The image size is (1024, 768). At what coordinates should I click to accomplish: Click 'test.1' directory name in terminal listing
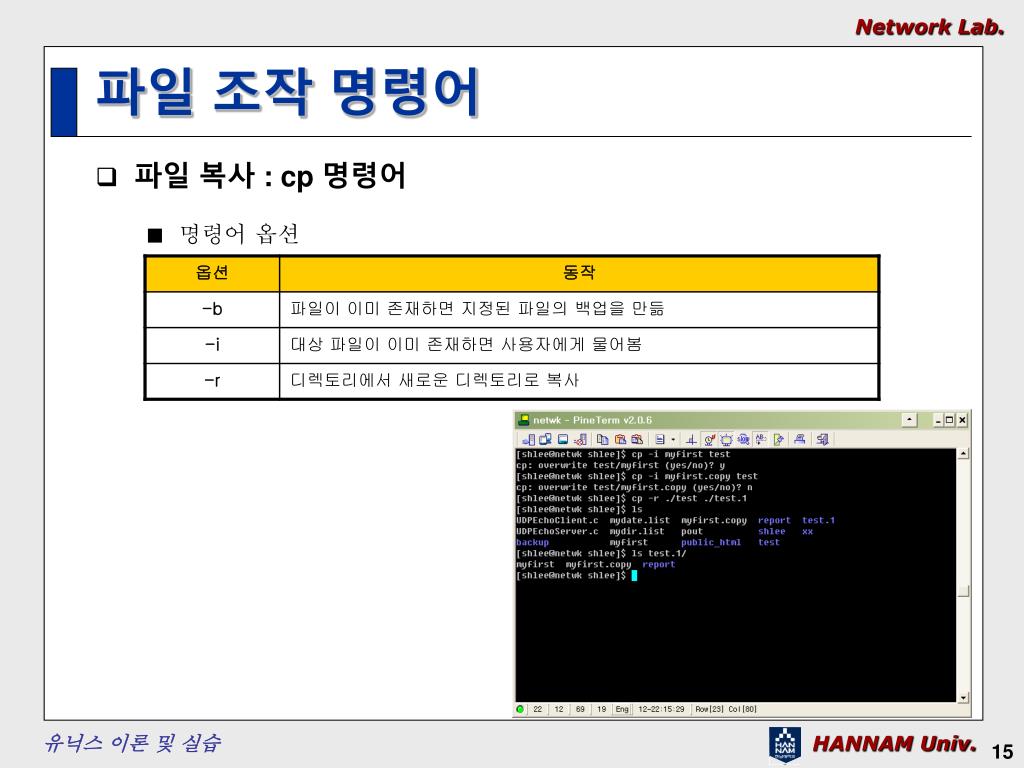[x=818, y=520]
